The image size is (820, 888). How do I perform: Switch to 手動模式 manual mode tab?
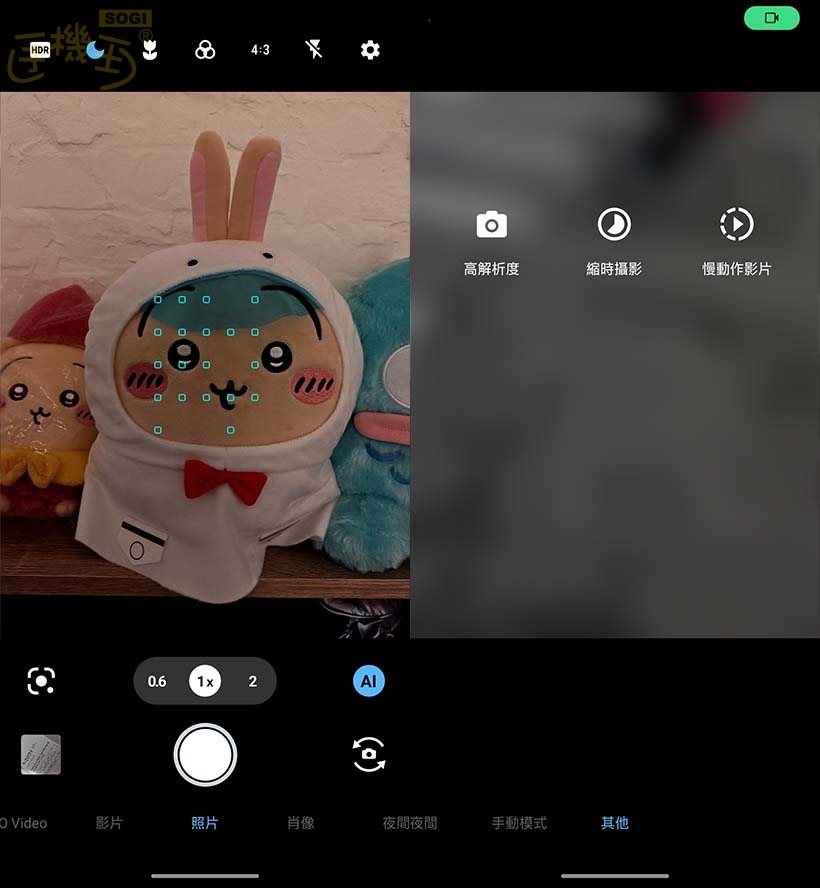(x=519, y=823)
